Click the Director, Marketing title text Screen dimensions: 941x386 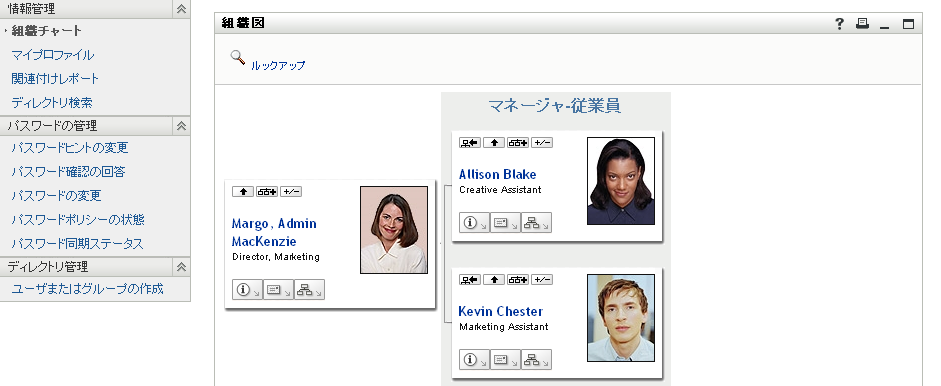[x=275, y=257]
